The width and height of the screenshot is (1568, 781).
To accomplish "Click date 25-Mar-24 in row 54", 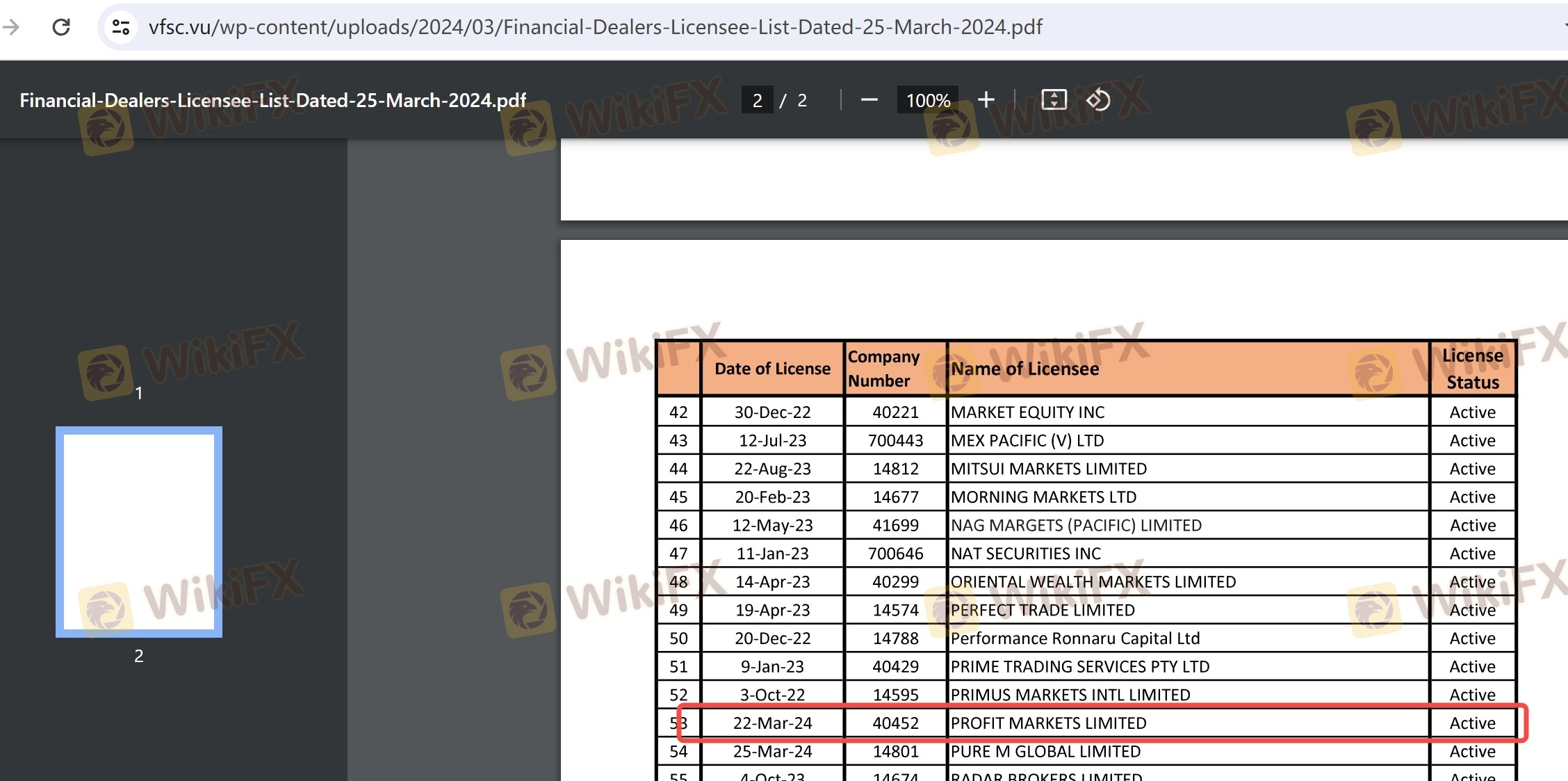I will (x=772, y=752).
